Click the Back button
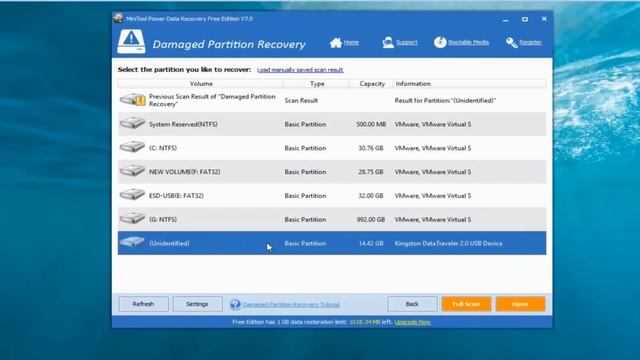The height and width of the screenshot is (360, 640). pyautogui.click(x=412, y=304)
